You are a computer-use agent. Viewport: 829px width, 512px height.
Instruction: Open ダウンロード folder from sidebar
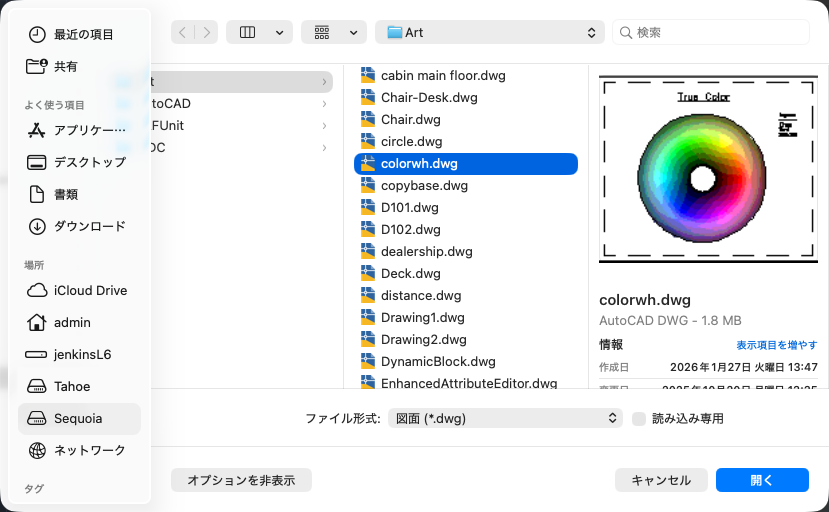(x=79, y=226)
